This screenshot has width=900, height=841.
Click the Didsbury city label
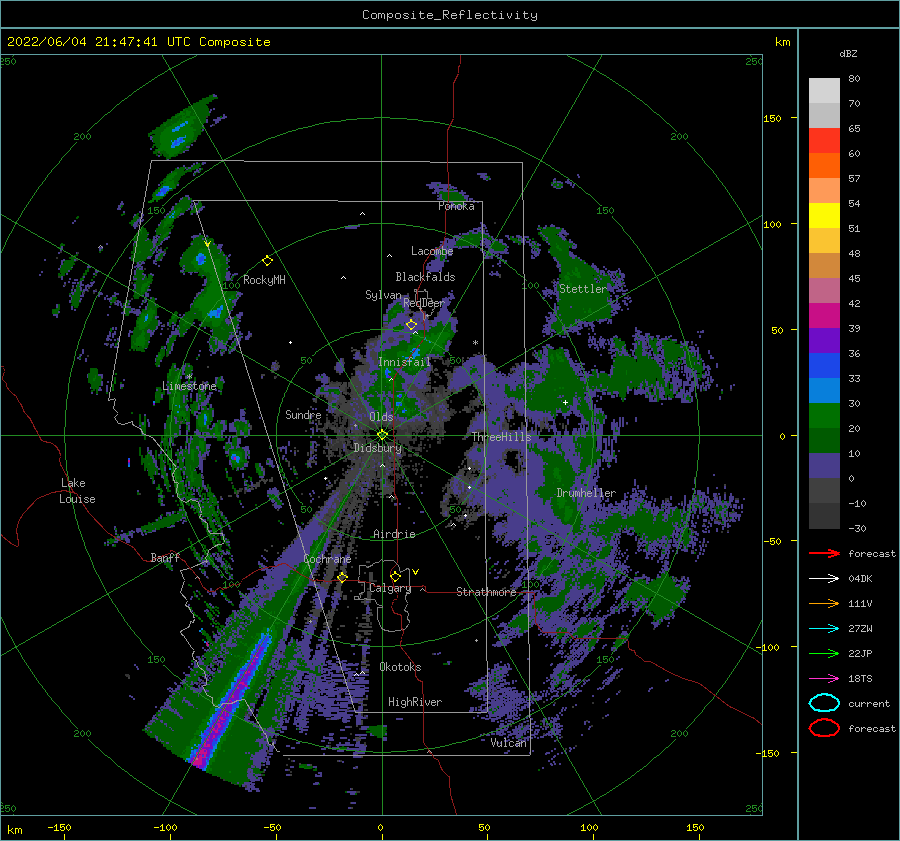pyautogui.click(x=378, y=448)
